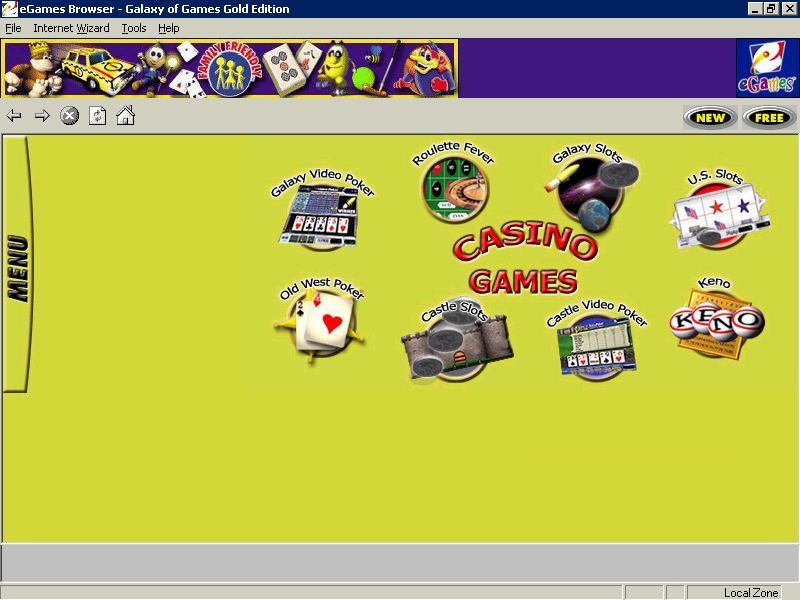Play Galaxy Slots
This screenshot has height=600, width=800.
click(x=590, y=190)
